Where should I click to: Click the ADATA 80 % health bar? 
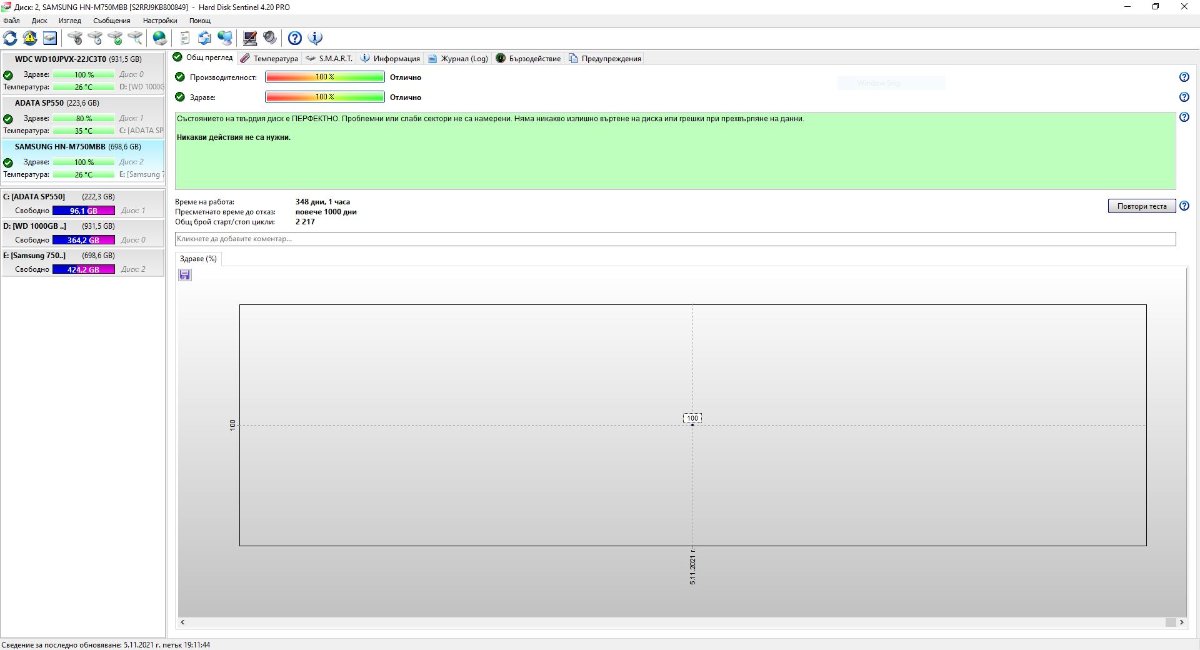83,118
